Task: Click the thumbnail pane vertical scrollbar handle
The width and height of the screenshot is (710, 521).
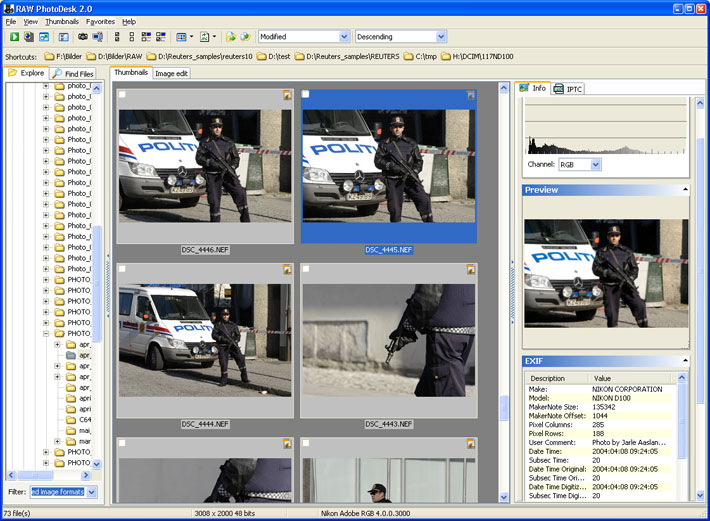Action: point(504,407)
